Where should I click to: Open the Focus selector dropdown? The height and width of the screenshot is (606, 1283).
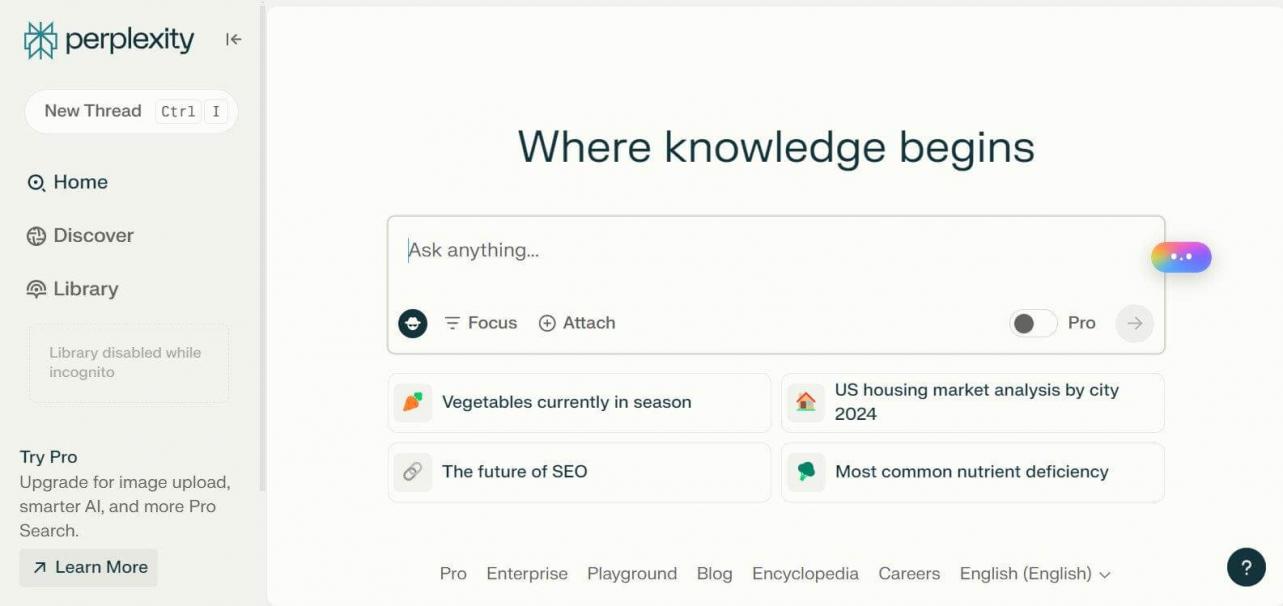click(x=481, y=323)
